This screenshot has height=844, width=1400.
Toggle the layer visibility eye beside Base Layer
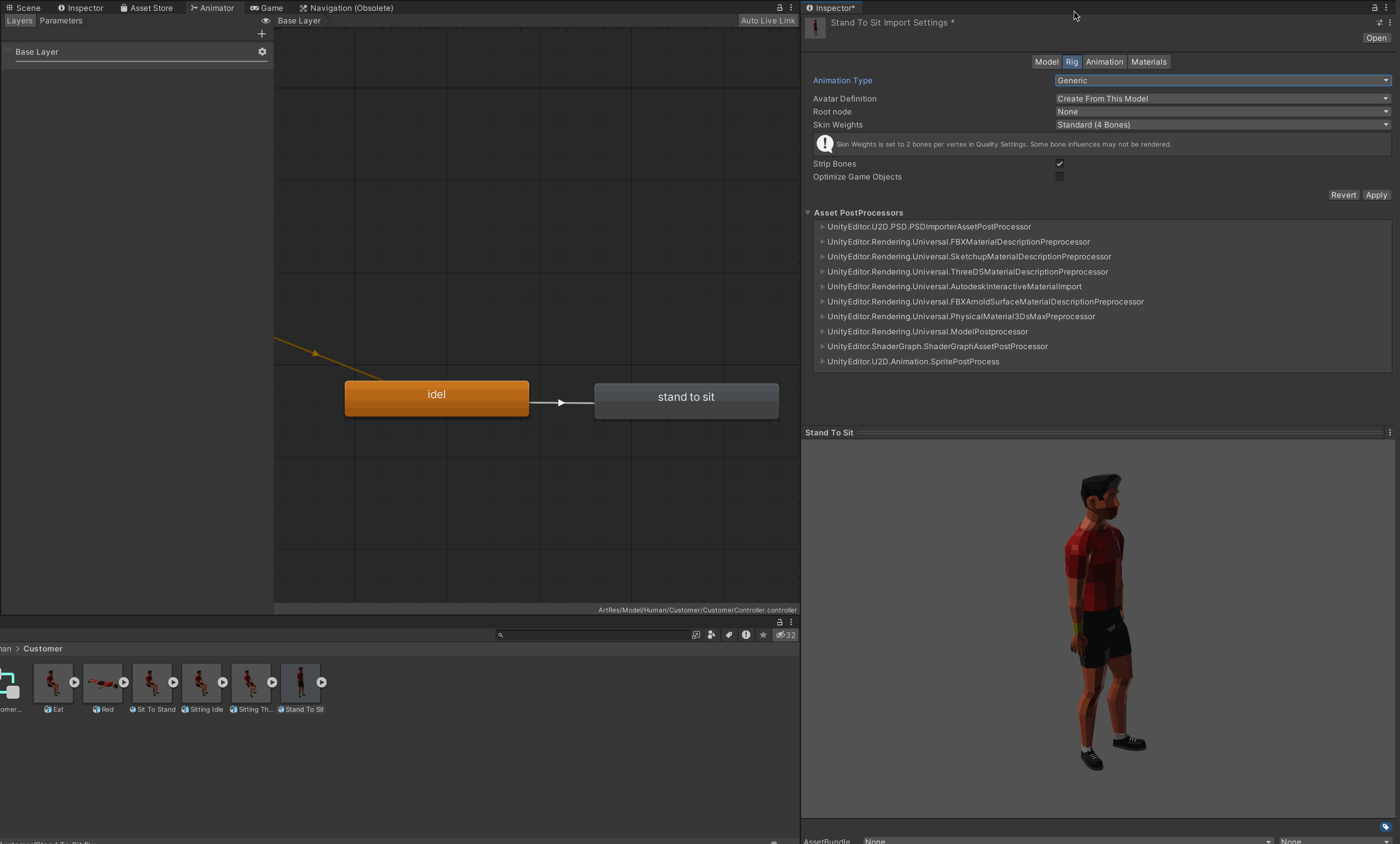(x=265, y=20)
